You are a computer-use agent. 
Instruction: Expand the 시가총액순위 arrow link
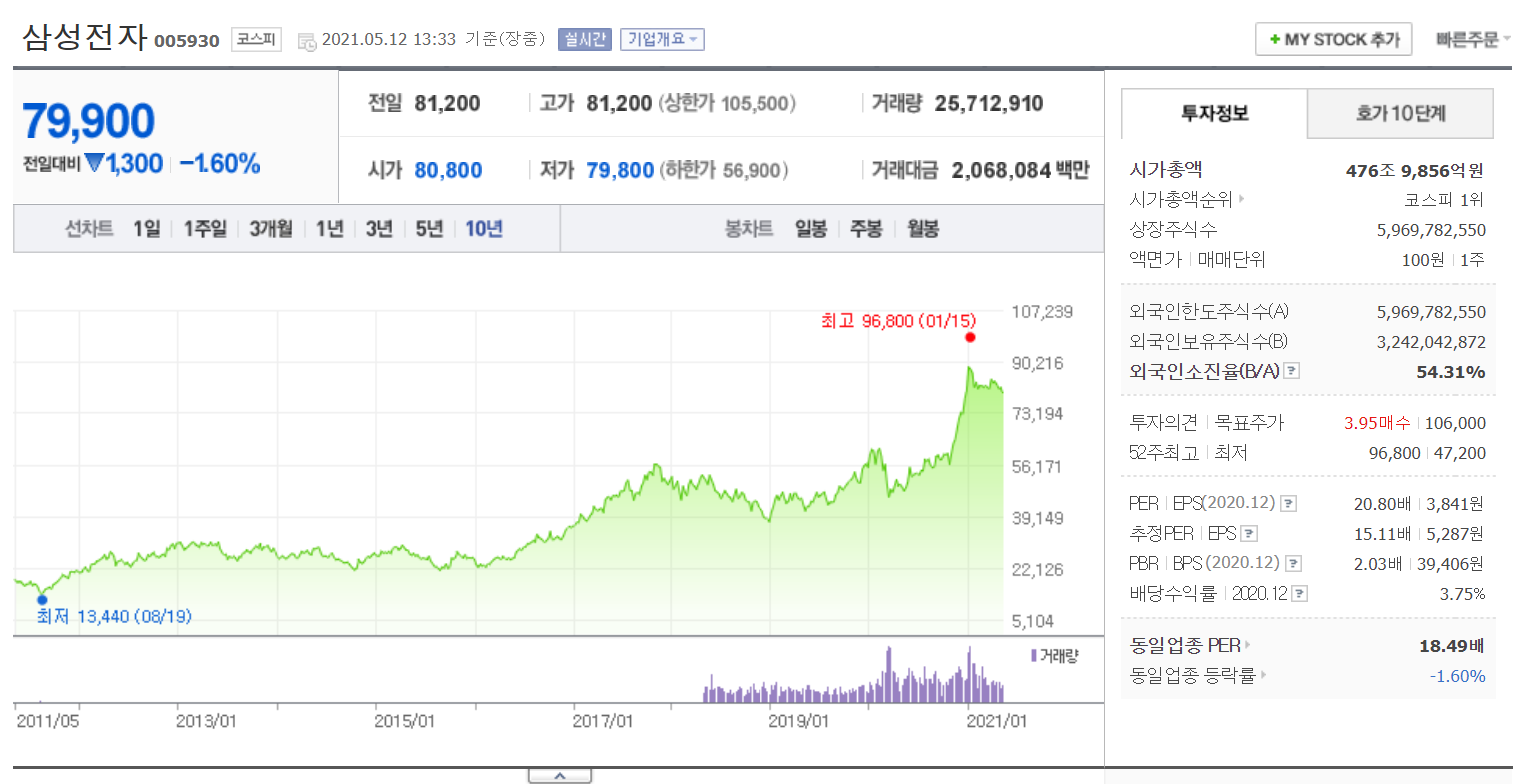[1242, 199]
